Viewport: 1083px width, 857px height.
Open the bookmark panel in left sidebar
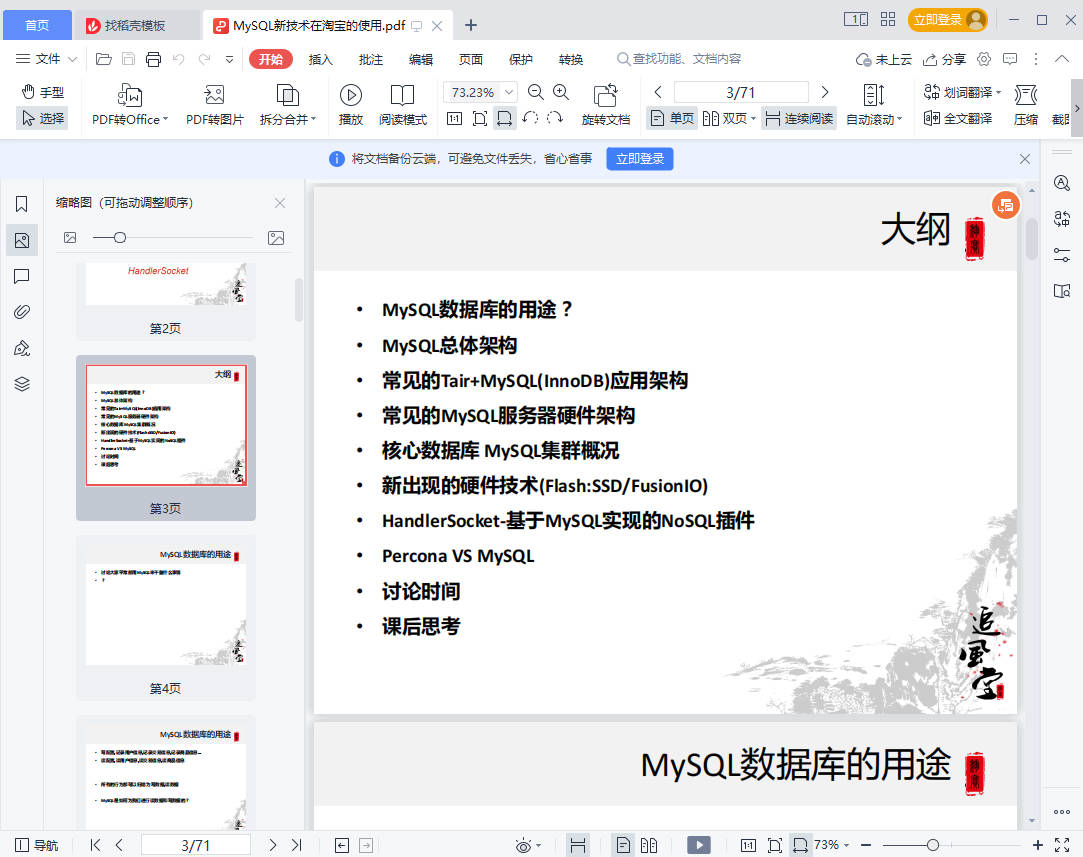tap(22, 204)
